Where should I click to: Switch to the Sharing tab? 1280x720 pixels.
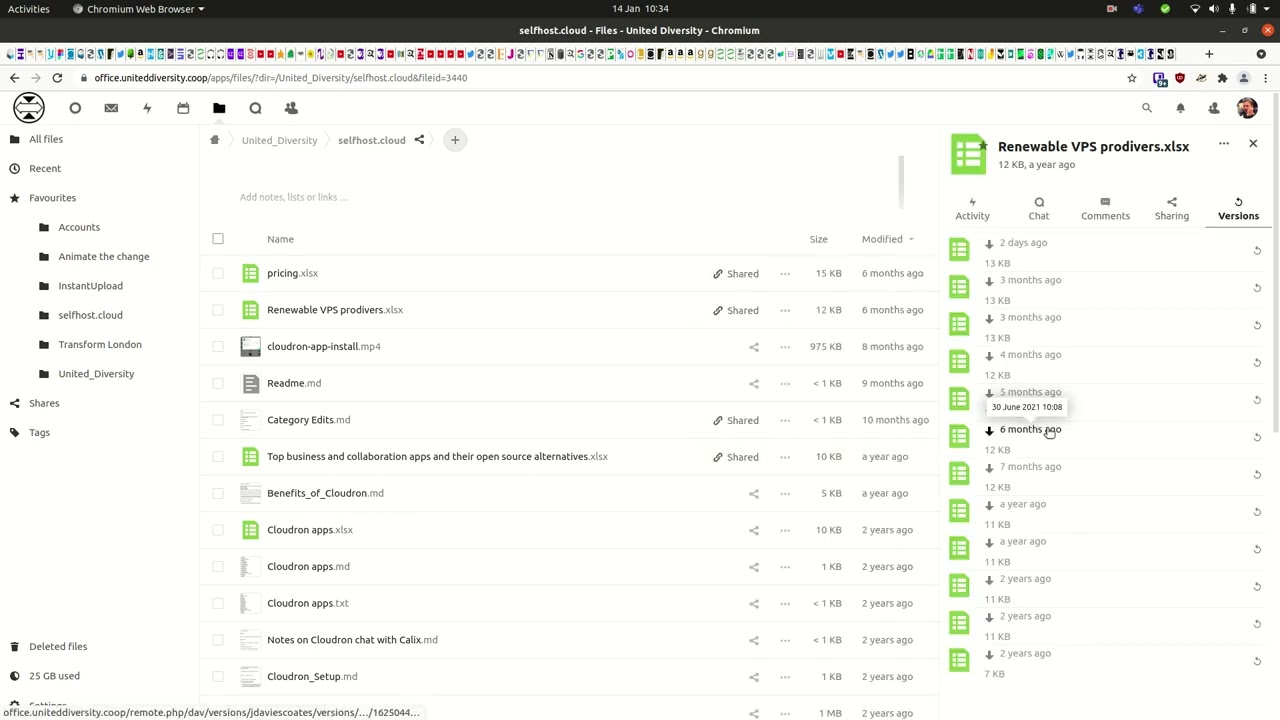point(1172,208)
